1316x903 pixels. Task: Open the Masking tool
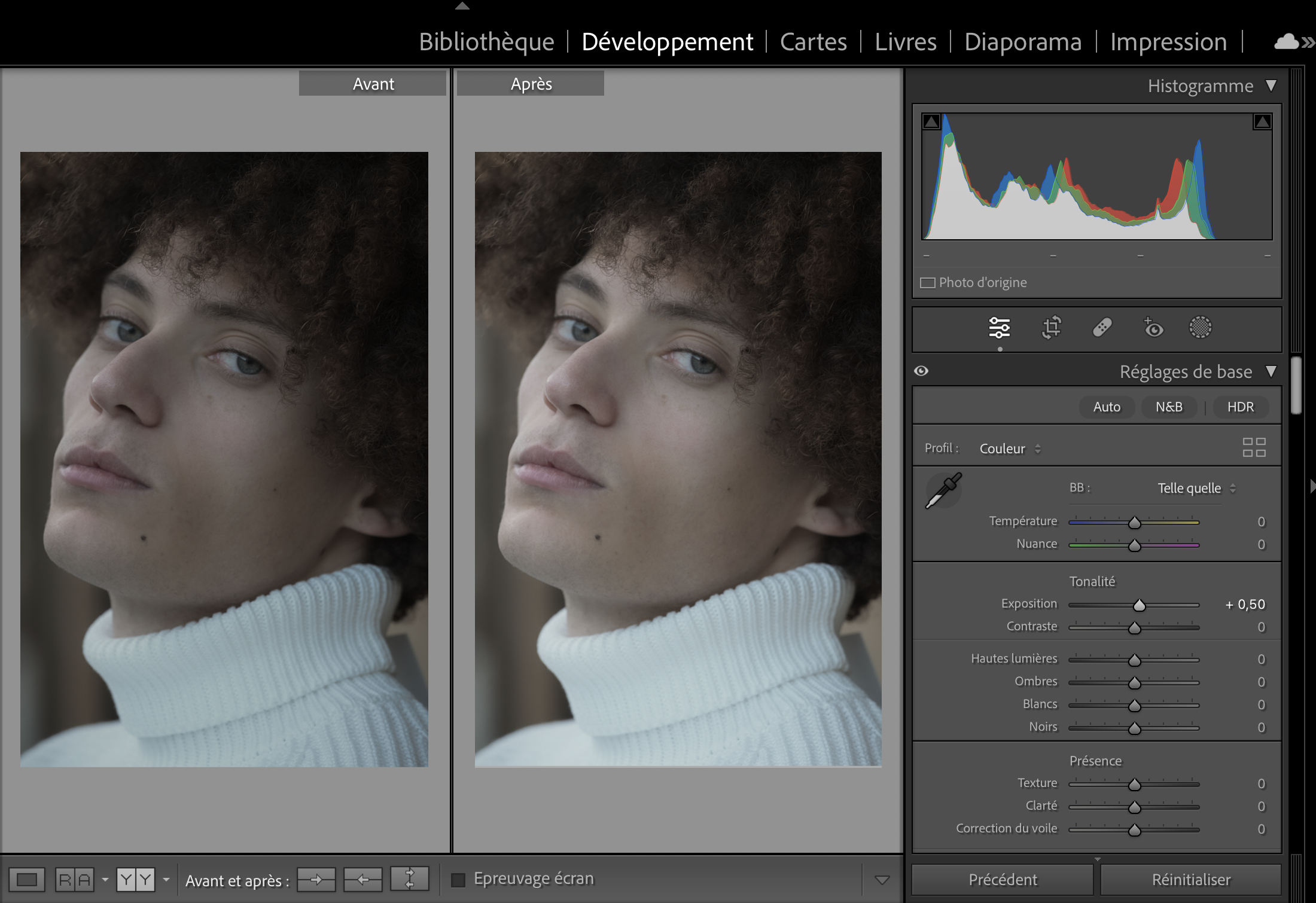tap(1200, 328)
